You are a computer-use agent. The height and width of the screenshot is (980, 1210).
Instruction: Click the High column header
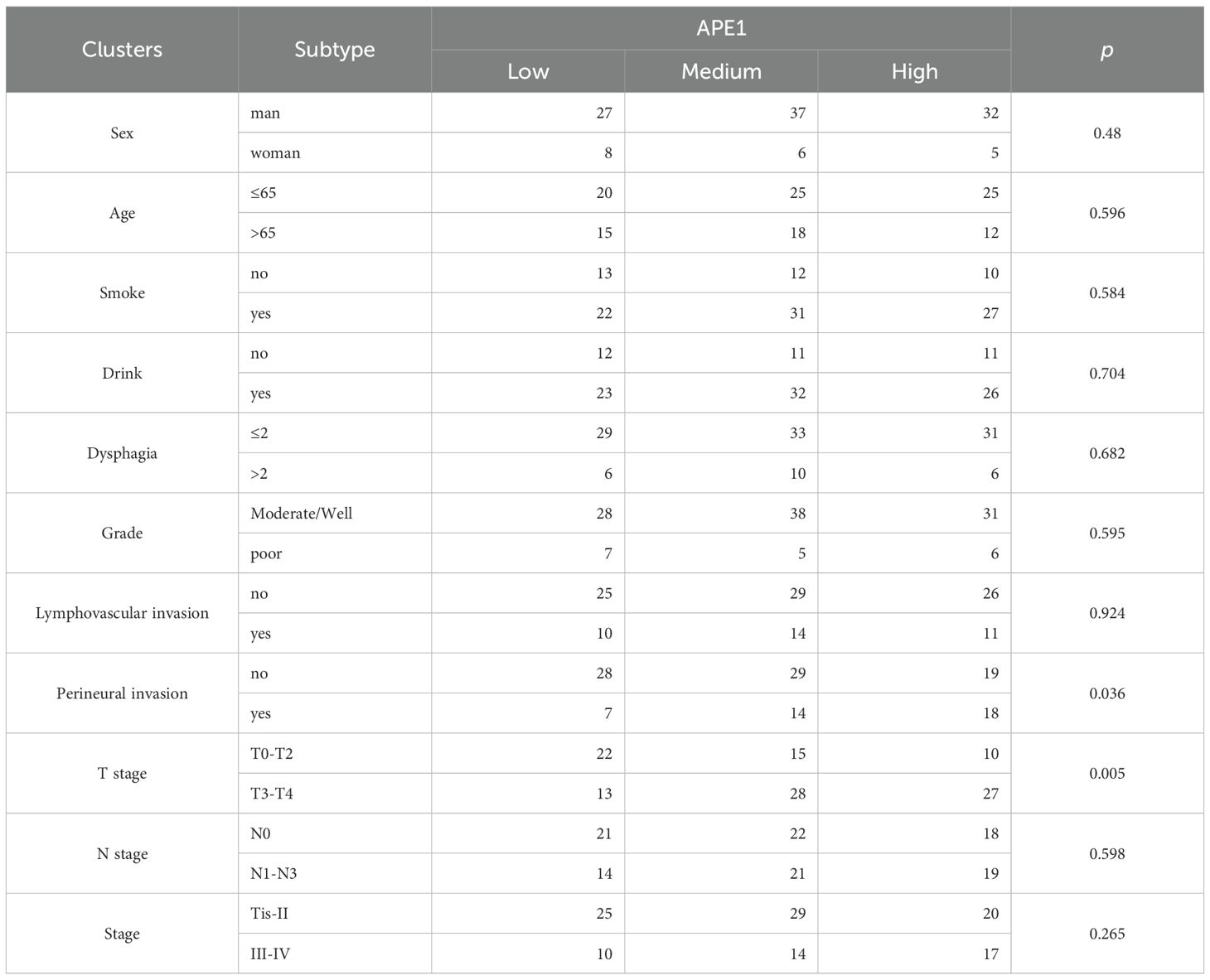pyautogui.click(x=914, y=71)
